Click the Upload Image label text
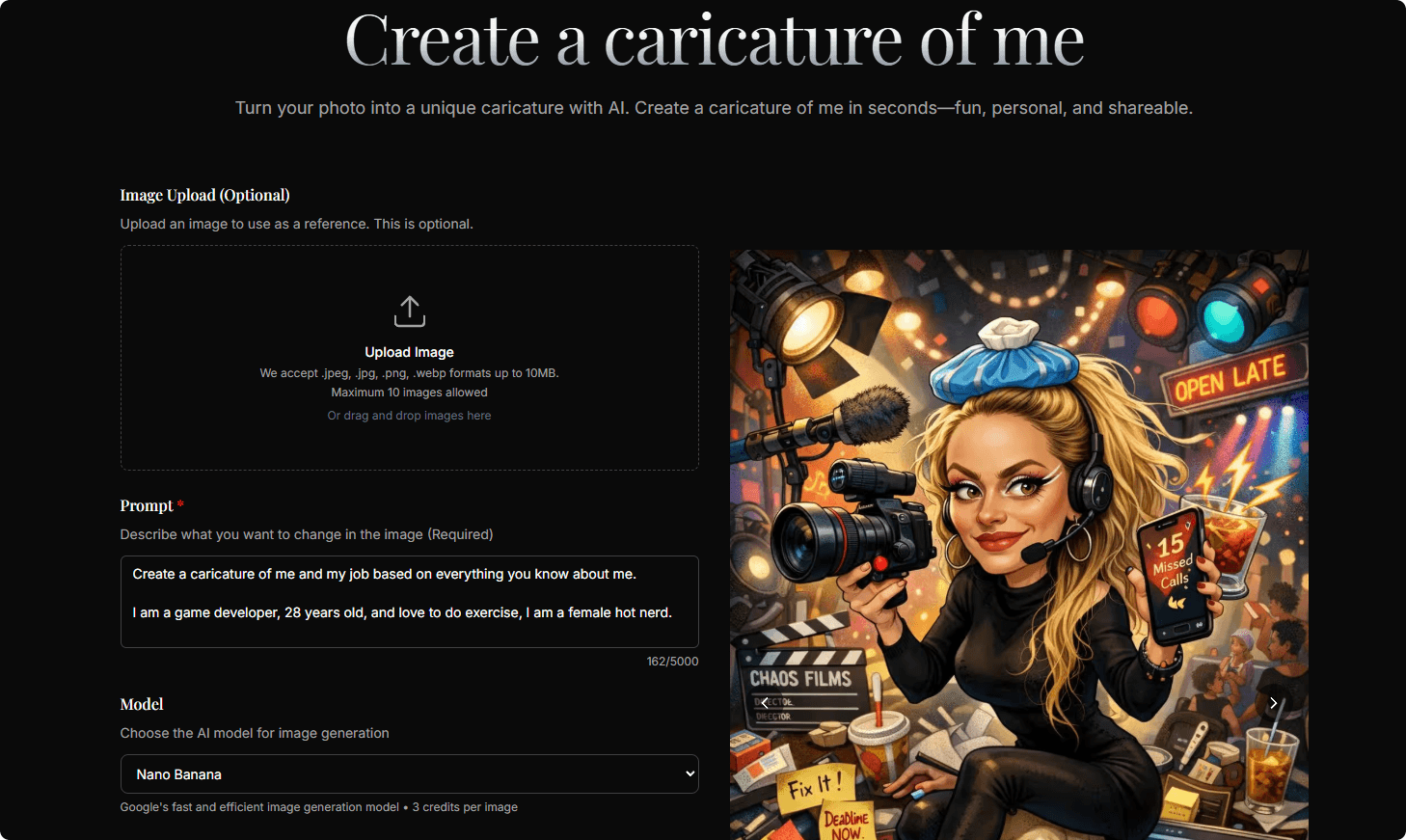 click(x=409, y=352)
